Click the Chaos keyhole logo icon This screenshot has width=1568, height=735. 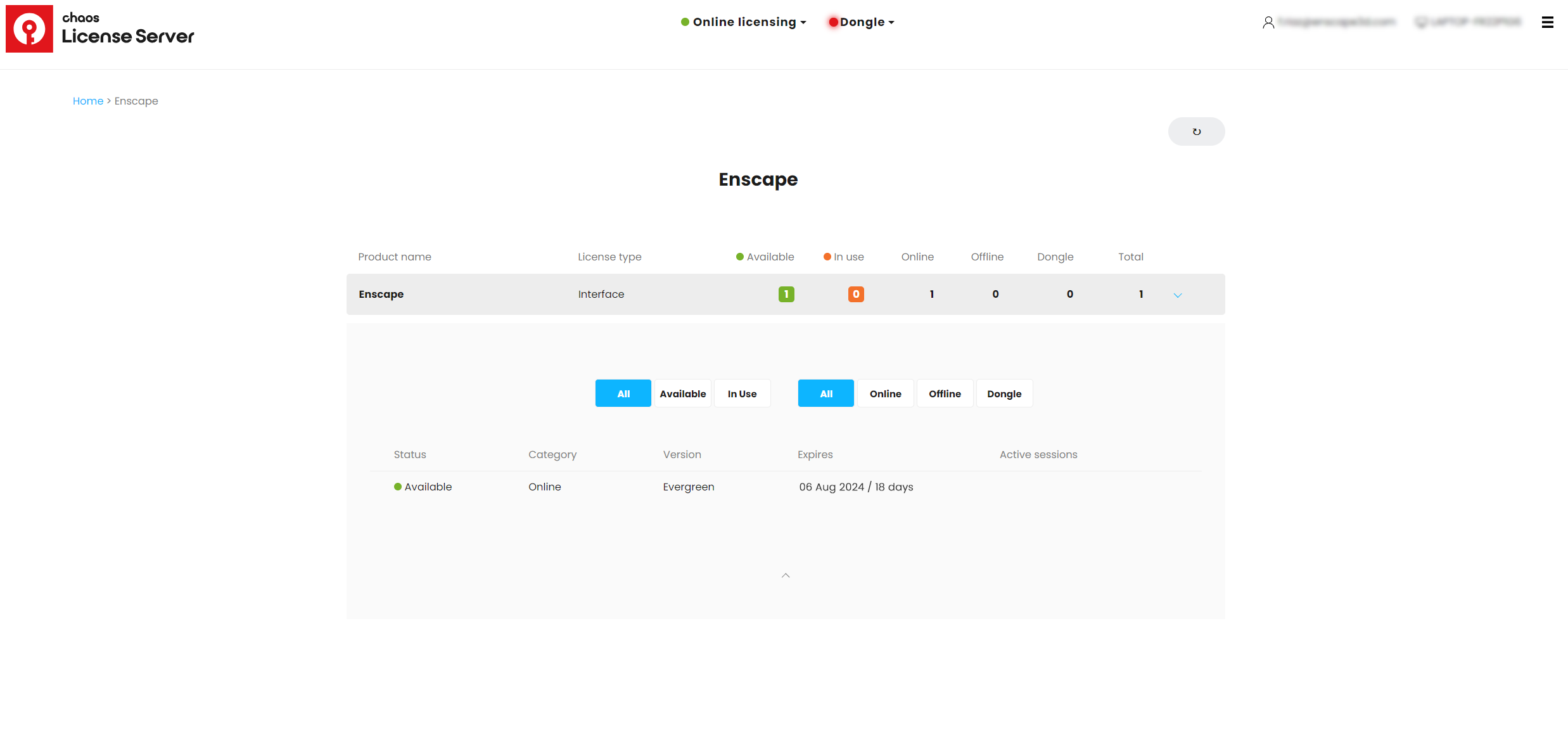(x=29, y=29)
